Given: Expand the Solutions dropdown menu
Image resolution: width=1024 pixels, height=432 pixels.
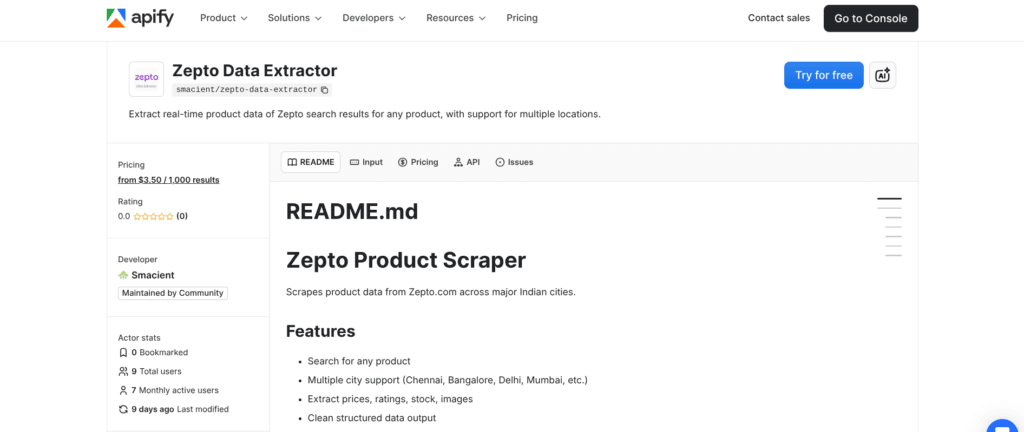Looking at the screenshot, I should click(295, 18).
